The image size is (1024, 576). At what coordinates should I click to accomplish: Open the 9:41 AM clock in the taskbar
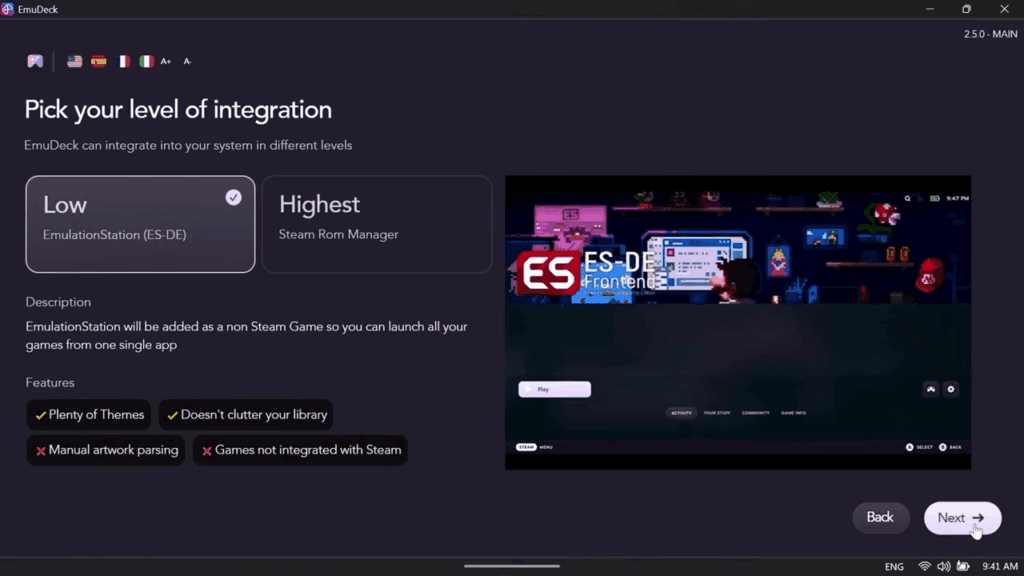click(1000, 567)
